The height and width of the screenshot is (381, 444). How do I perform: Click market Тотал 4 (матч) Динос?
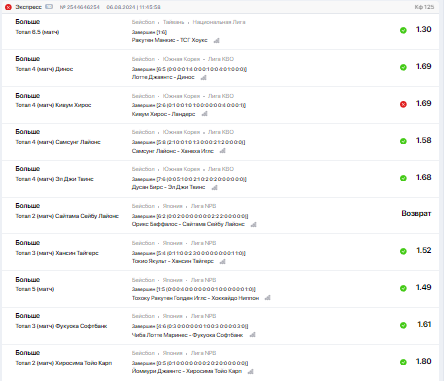click(44, 69)
